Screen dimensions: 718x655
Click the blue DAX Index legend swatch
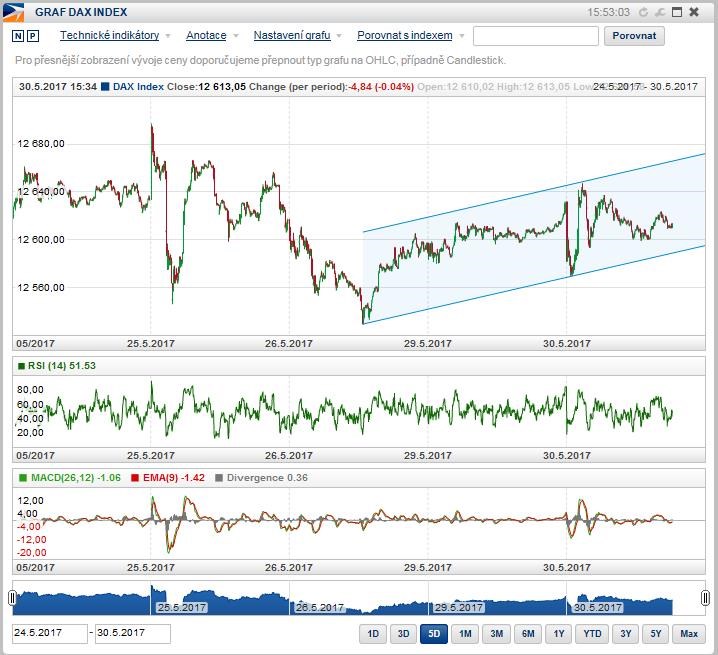pyautogui.click(x=105, y=87)
